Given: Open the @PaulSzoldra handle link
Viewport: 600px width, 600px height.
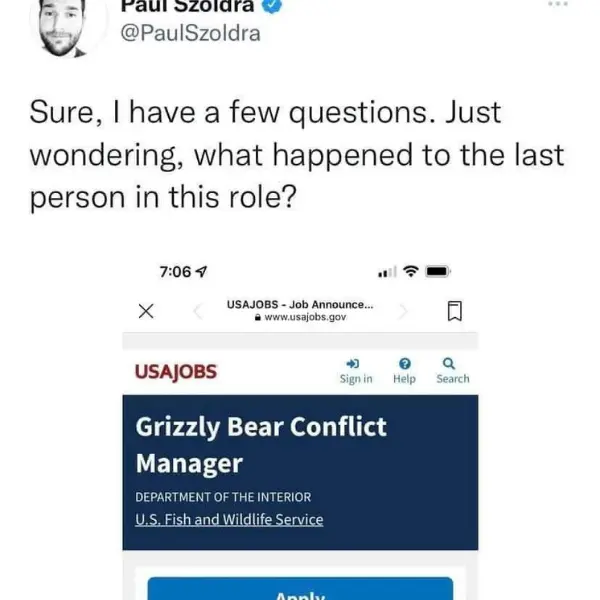Looking at the screenshot, I should pyautogui.click(x=190, y=33).
